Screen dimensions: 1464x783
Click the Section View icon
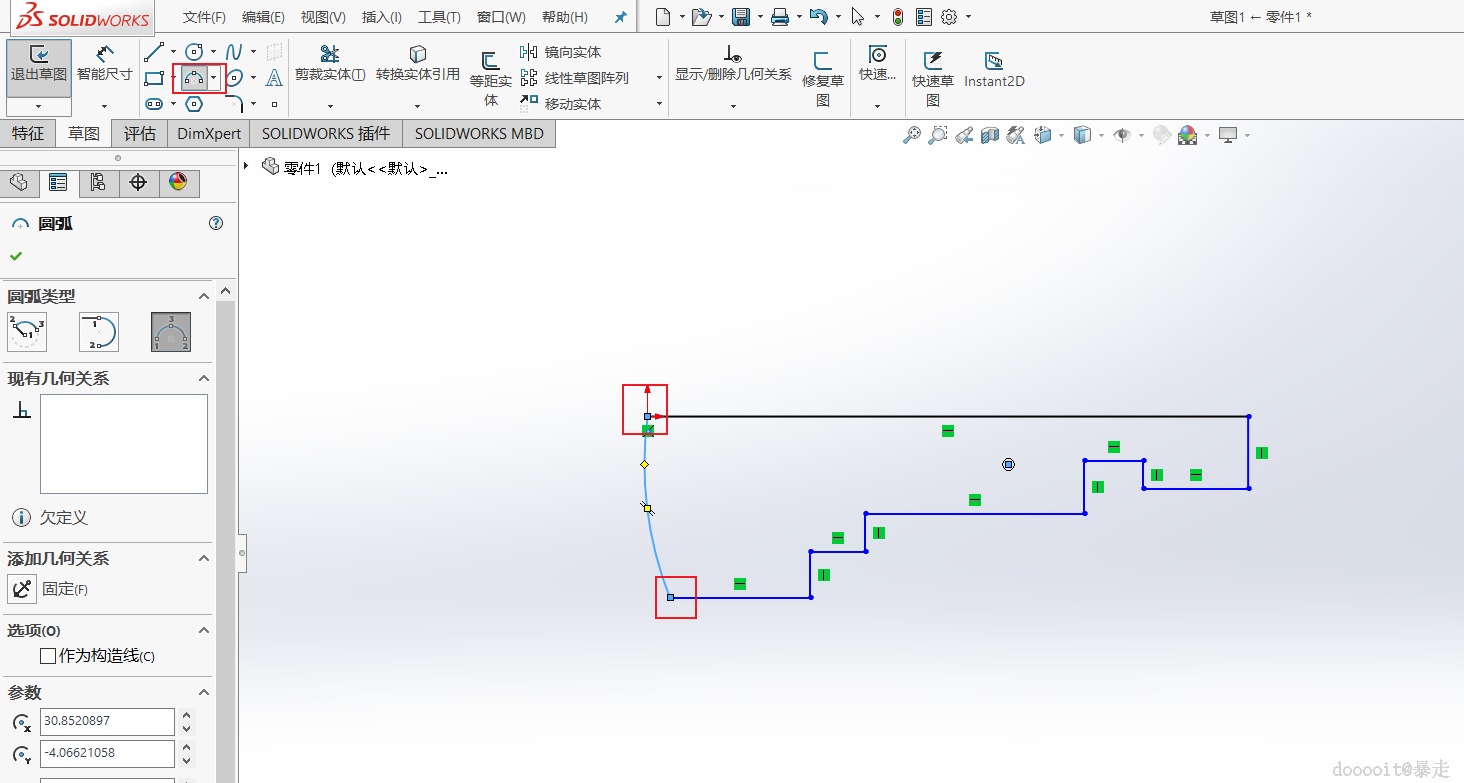(990, 135)
